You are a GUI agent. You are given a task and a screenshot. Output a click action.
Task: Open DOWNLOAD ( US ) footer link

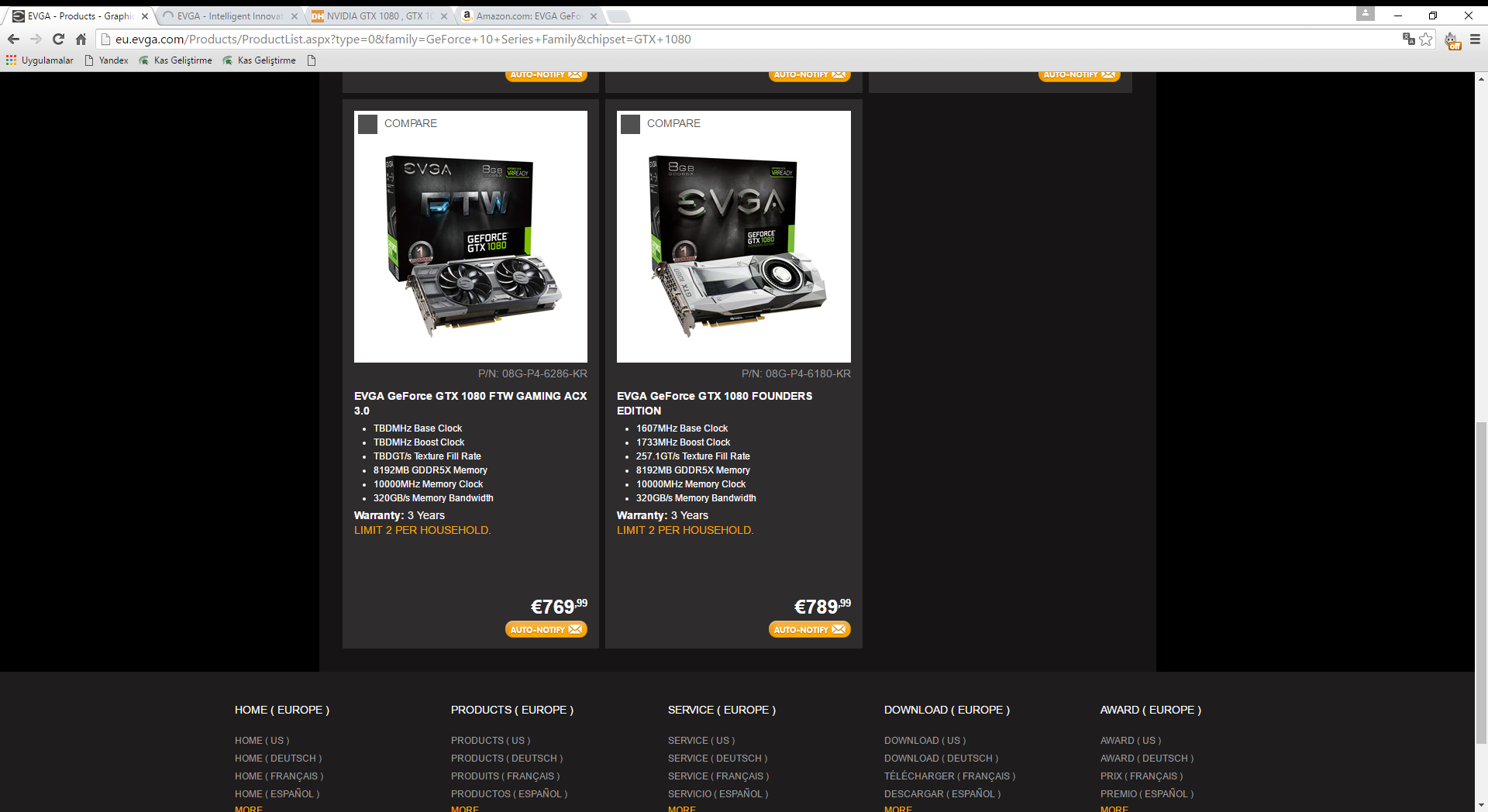(x=925, y=741)
